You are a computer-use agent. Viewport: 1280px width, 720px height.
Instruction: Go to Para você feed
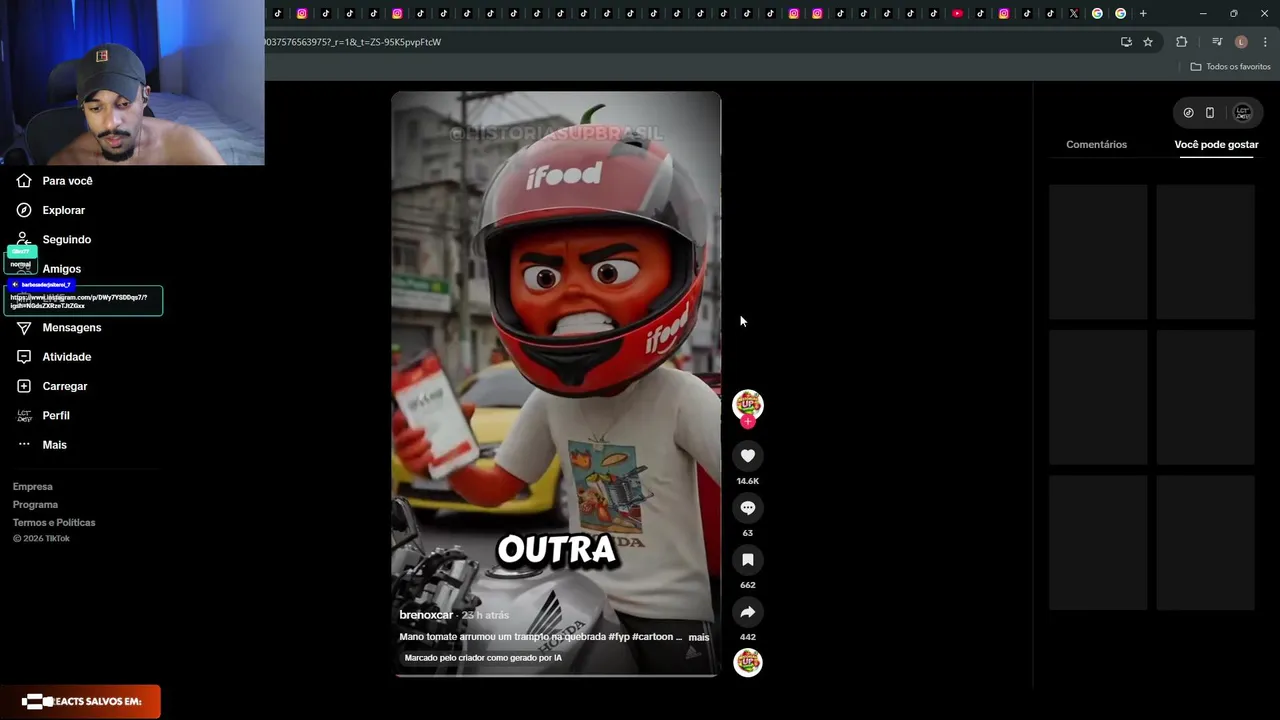tap(54, 181)
